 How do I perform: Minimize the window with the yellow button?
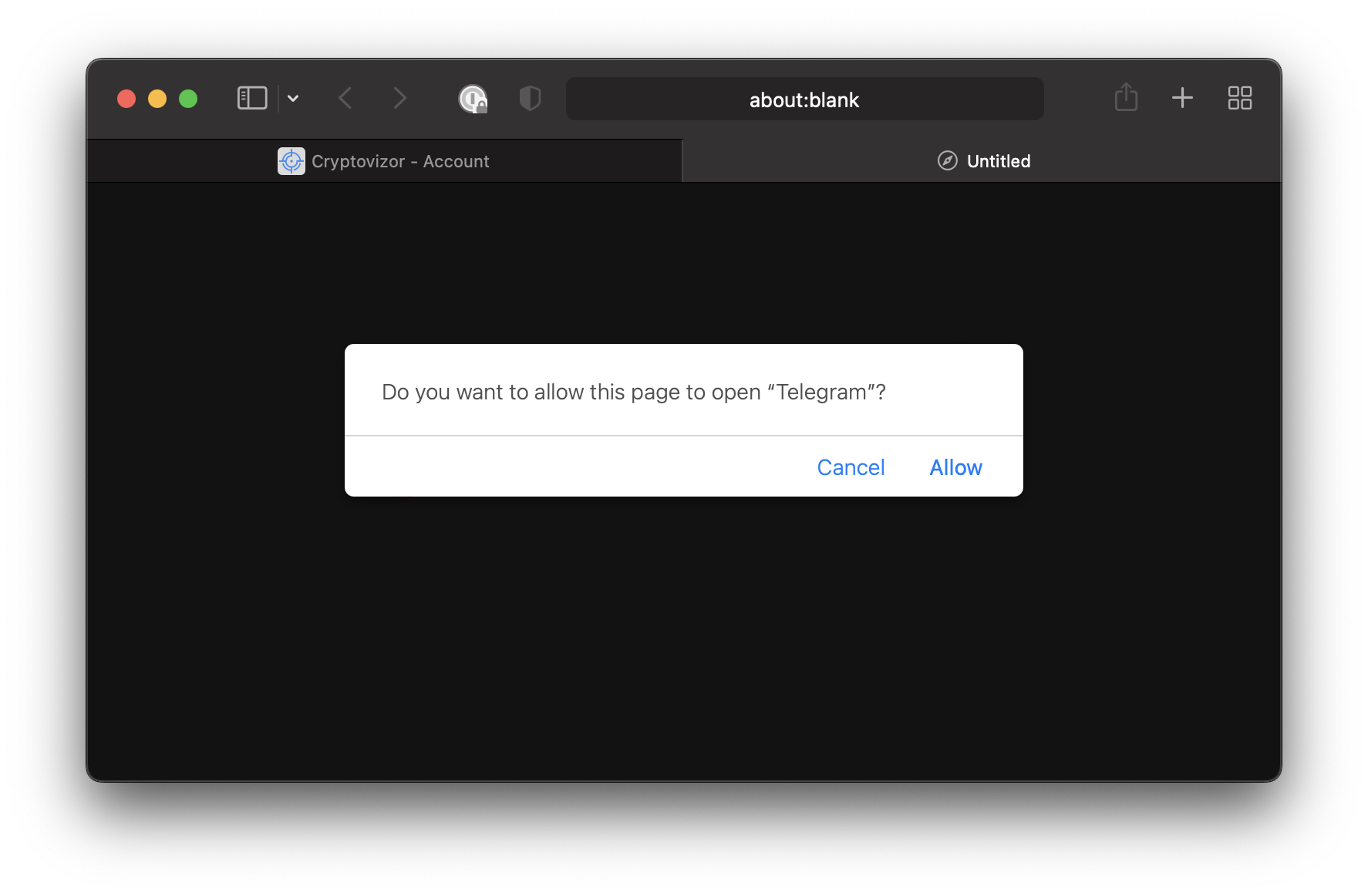(x=157, y=99)
